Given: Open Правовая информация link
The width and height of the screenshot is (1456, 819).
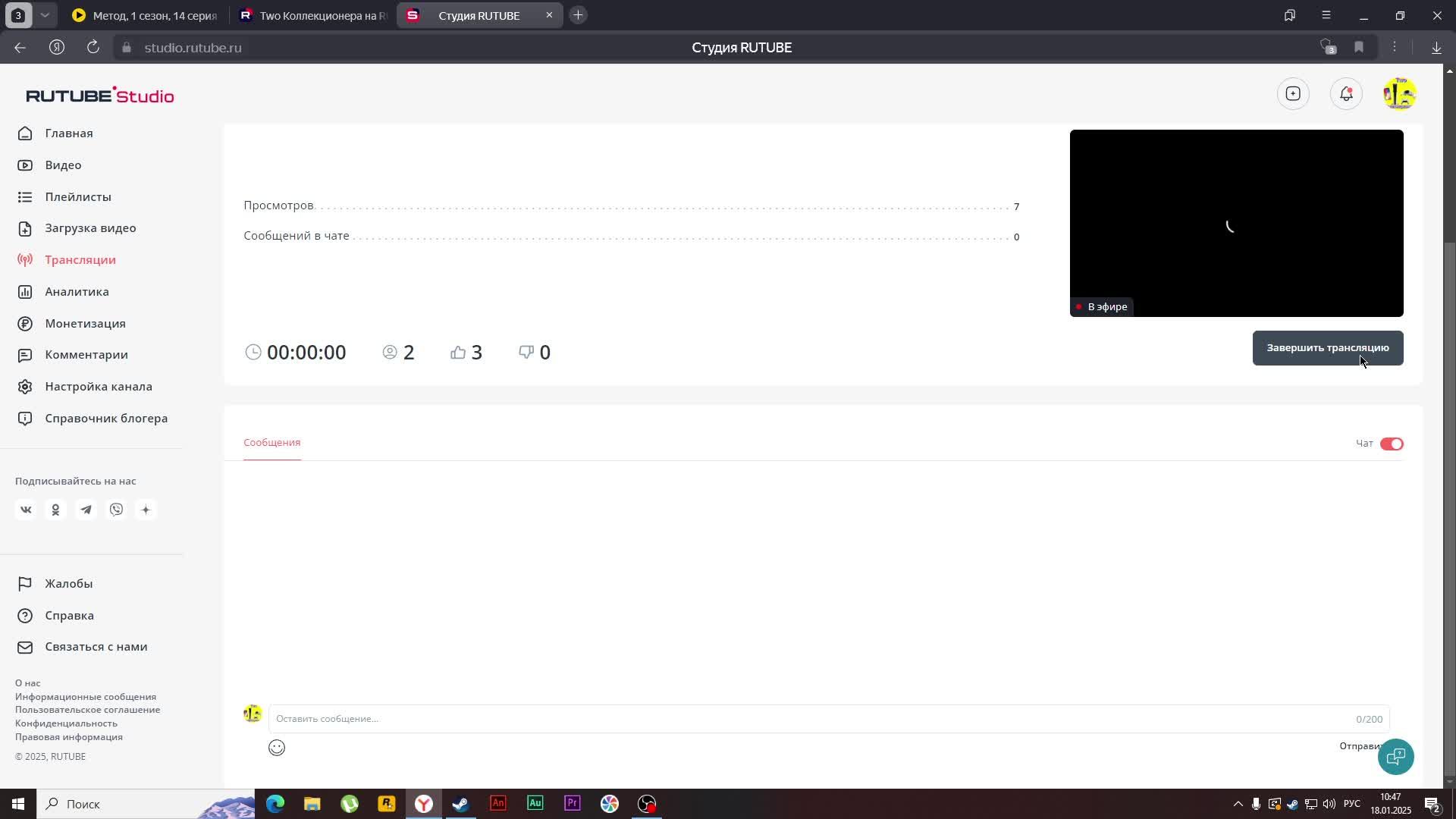Looking at the screenshot, I should (x=69, y=737).
